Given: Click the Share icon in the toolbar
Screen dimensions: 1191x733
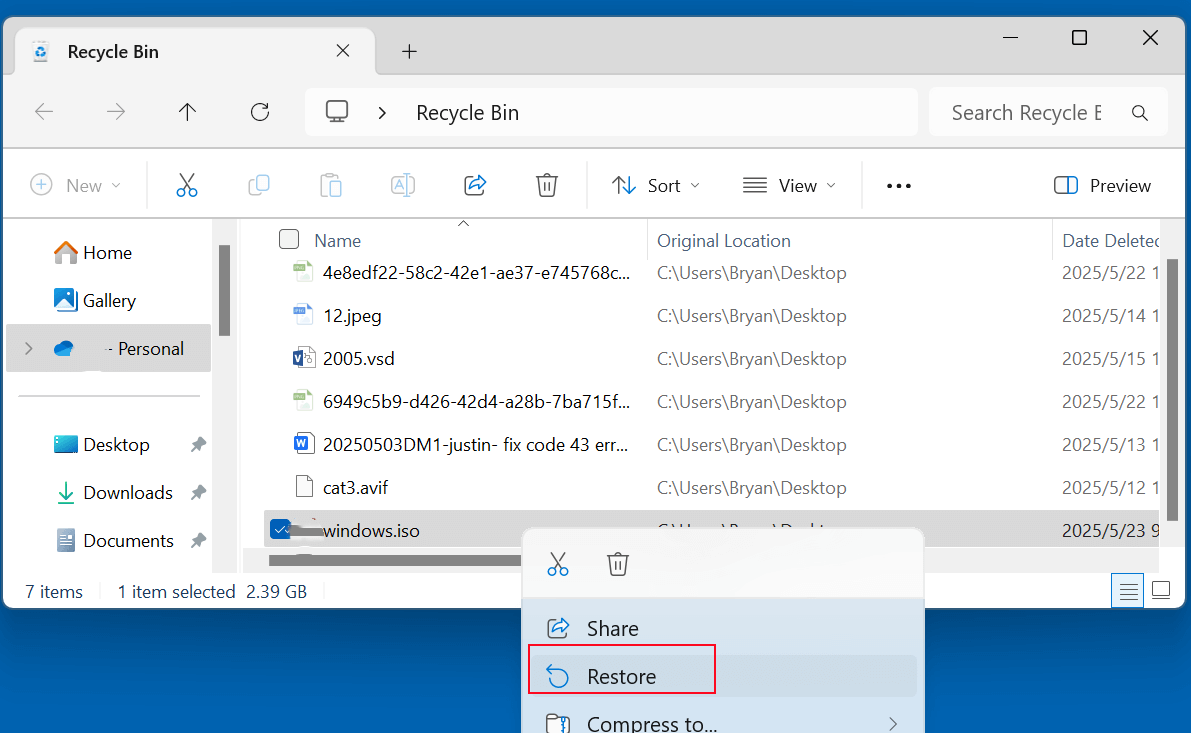Looking at the screenshot, I should tap(474, 185).
